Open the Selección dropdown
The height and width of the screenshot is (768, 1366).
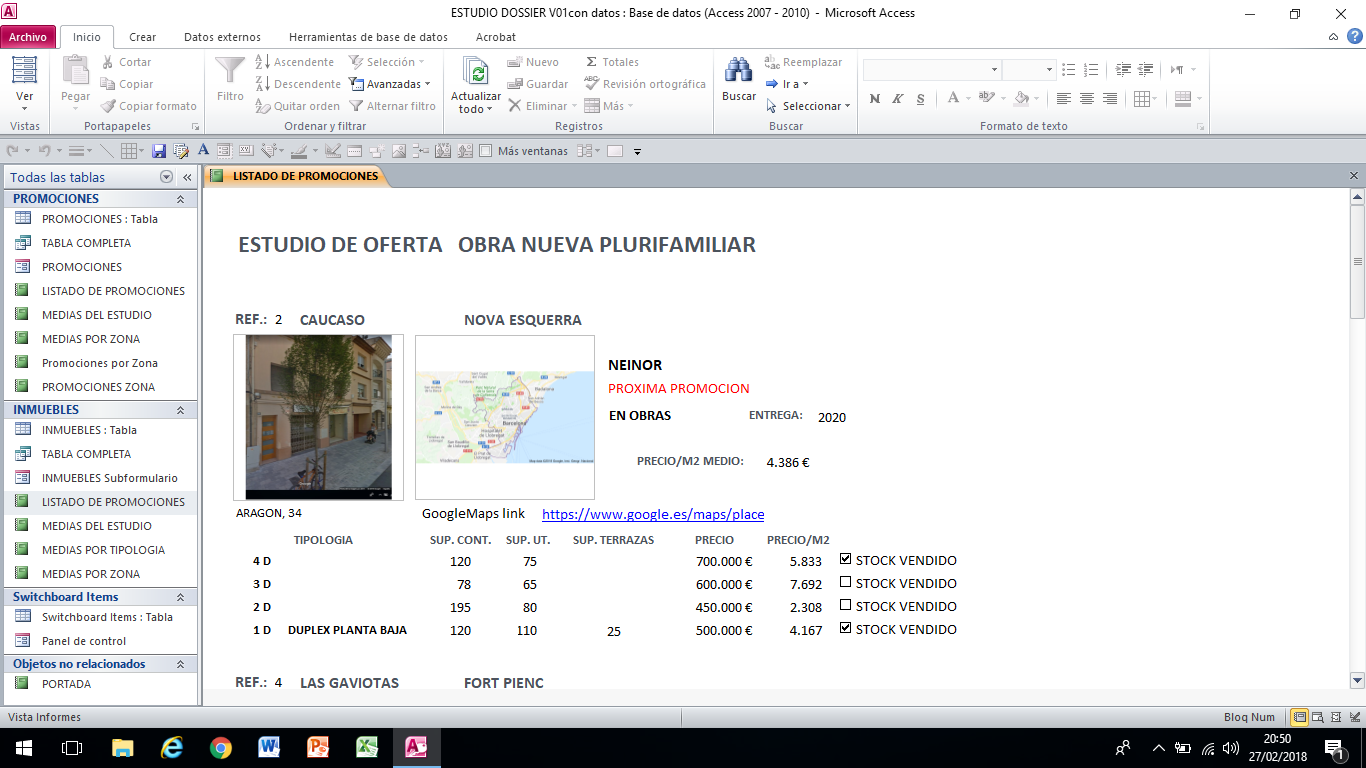coord(385,62)
